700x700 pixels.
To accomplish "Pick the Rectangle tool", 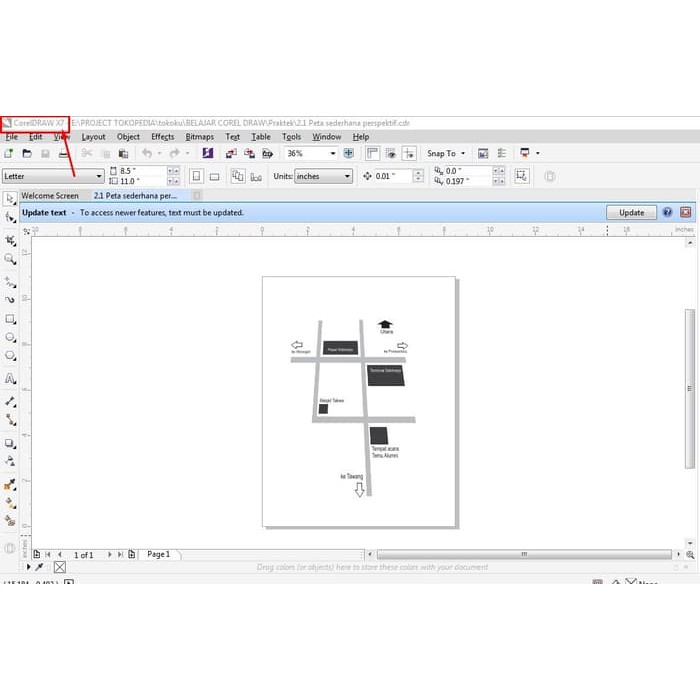I will click(x=10, y=319).
